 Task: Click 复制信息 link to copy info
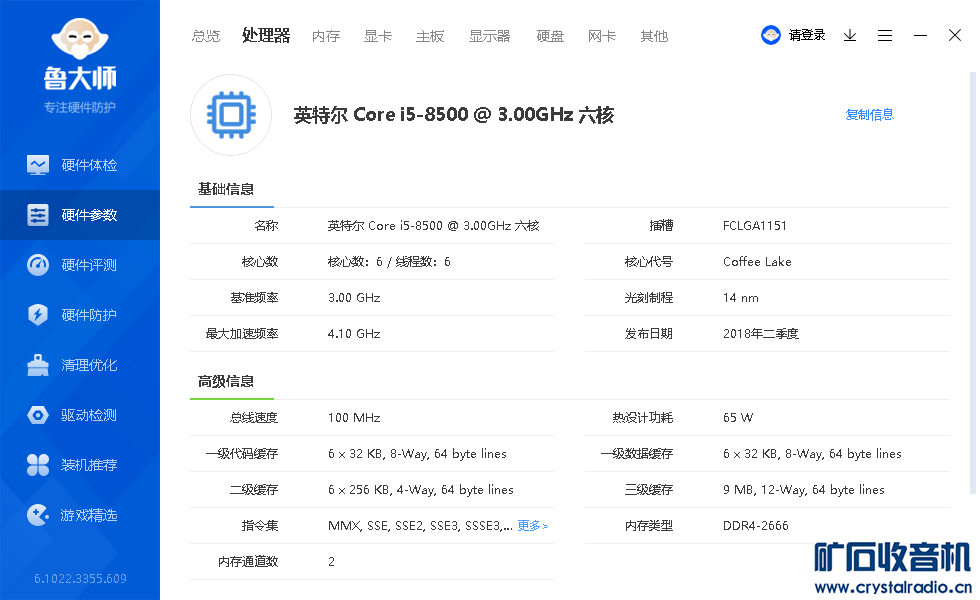point(869,115)
